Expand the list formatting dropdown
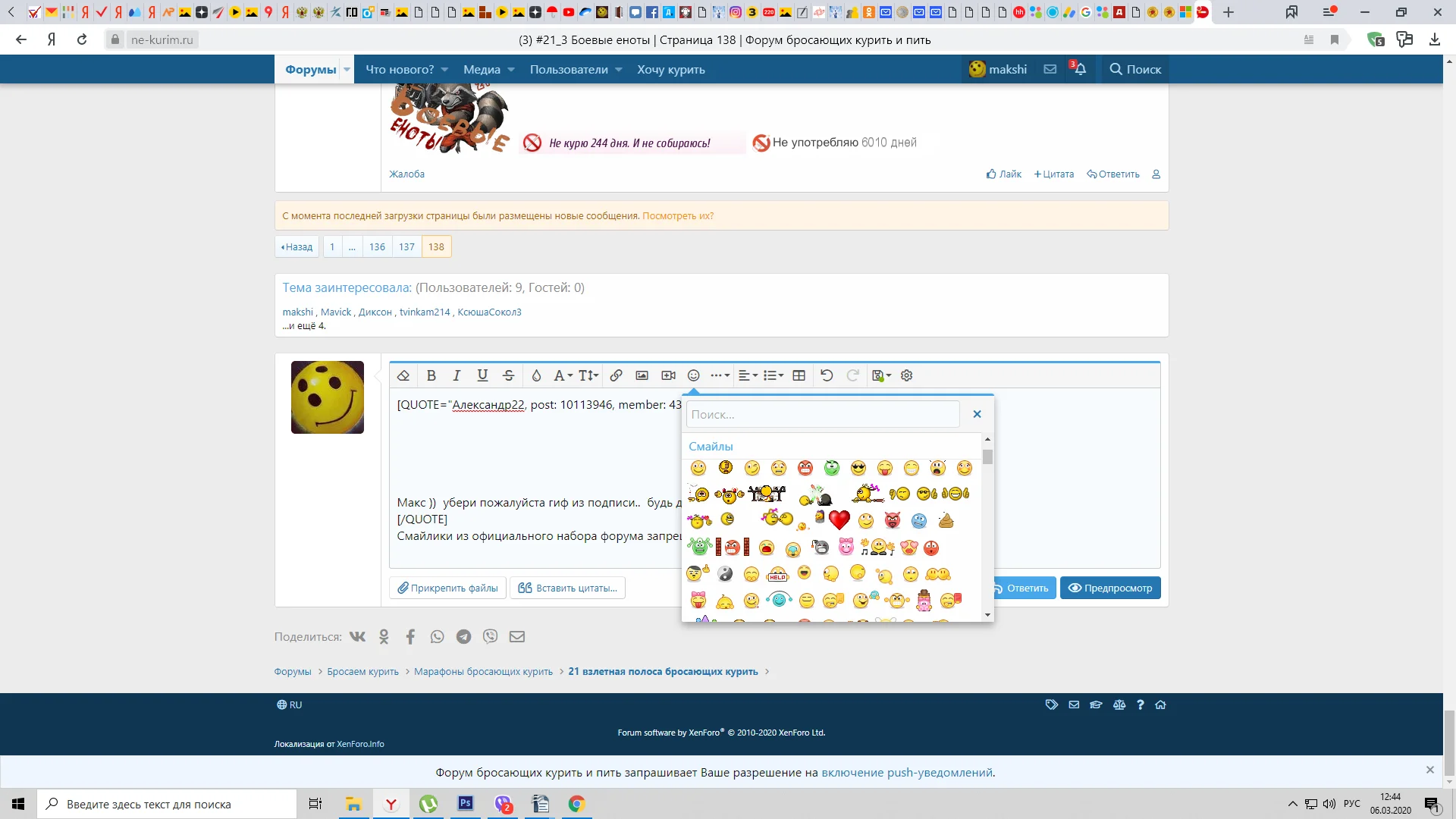This screenshot has width=1456, height=819. coord(773,375)
